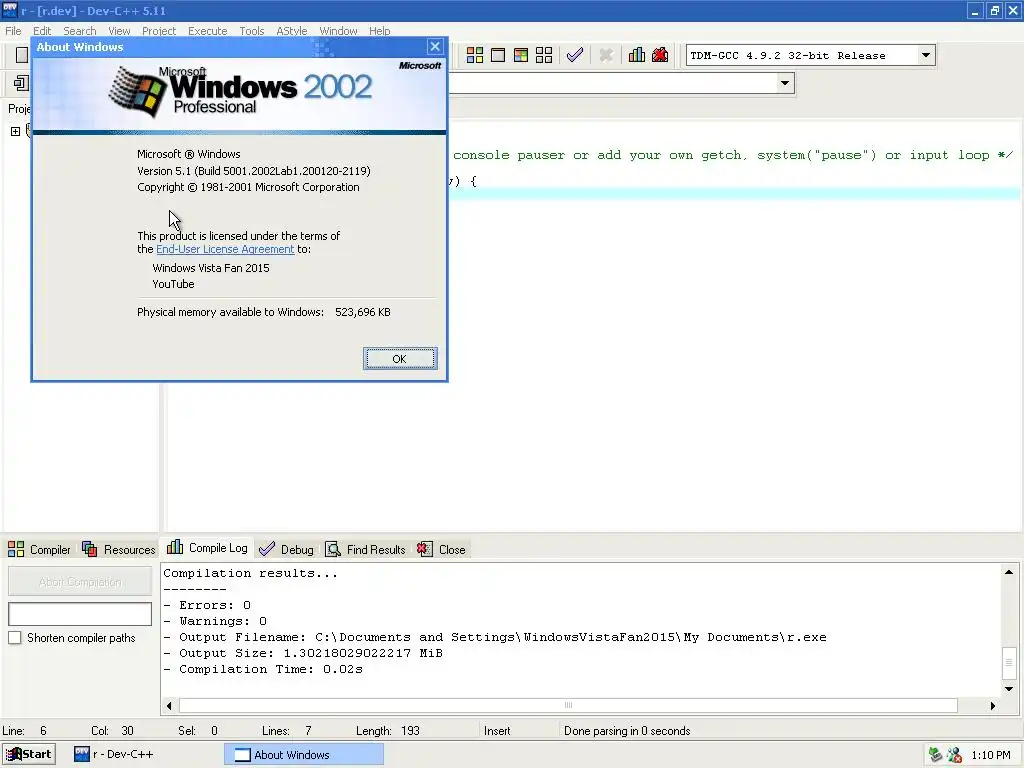Open the Window menu

(x=338, y=31)
